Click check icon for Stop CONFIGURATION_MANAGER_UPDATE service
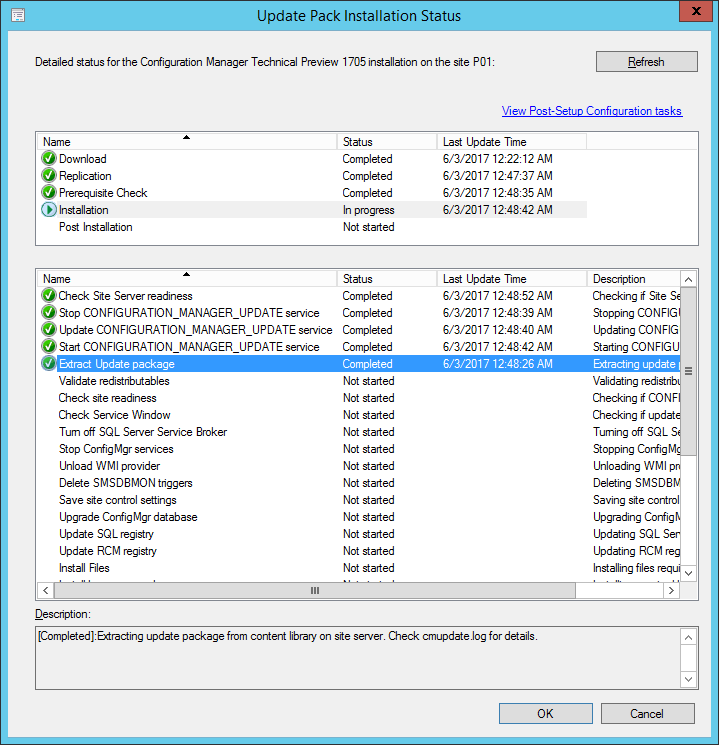The image size is (719, 745). pos(48,313)
